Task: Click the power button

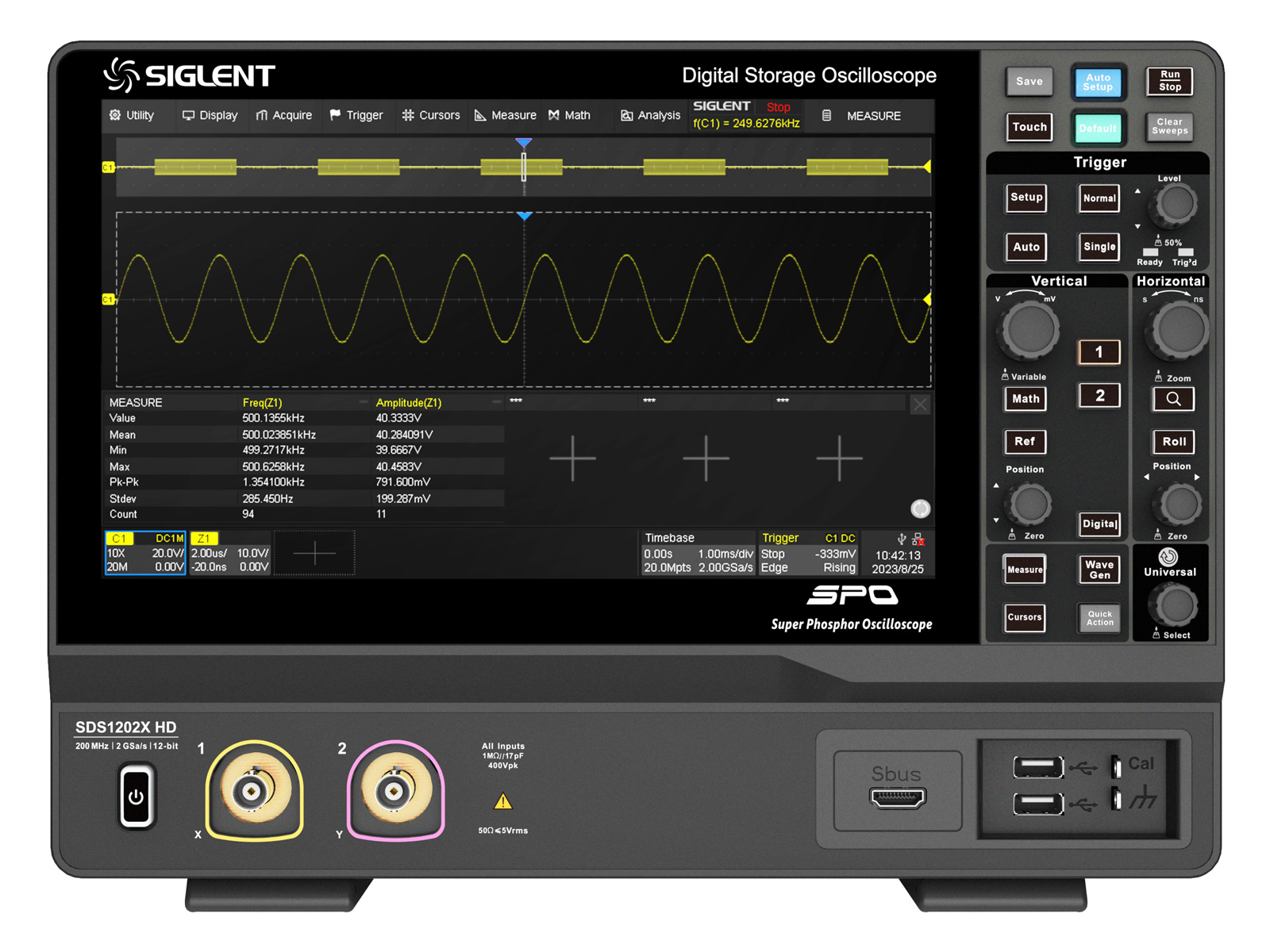Action: point(137,796)
